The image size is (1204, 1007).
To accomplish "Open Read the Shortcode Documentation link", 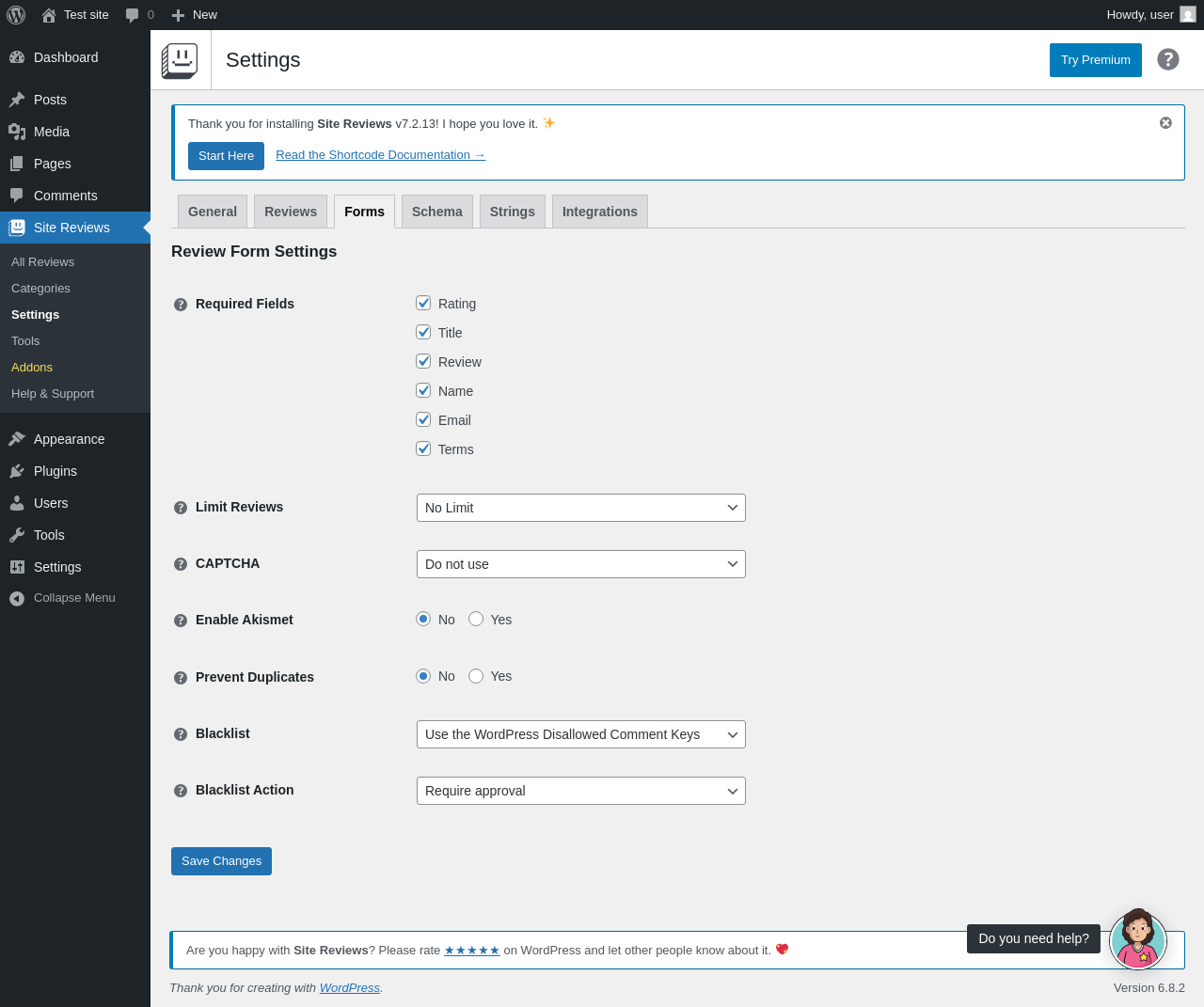I will [x=380, y=155].
